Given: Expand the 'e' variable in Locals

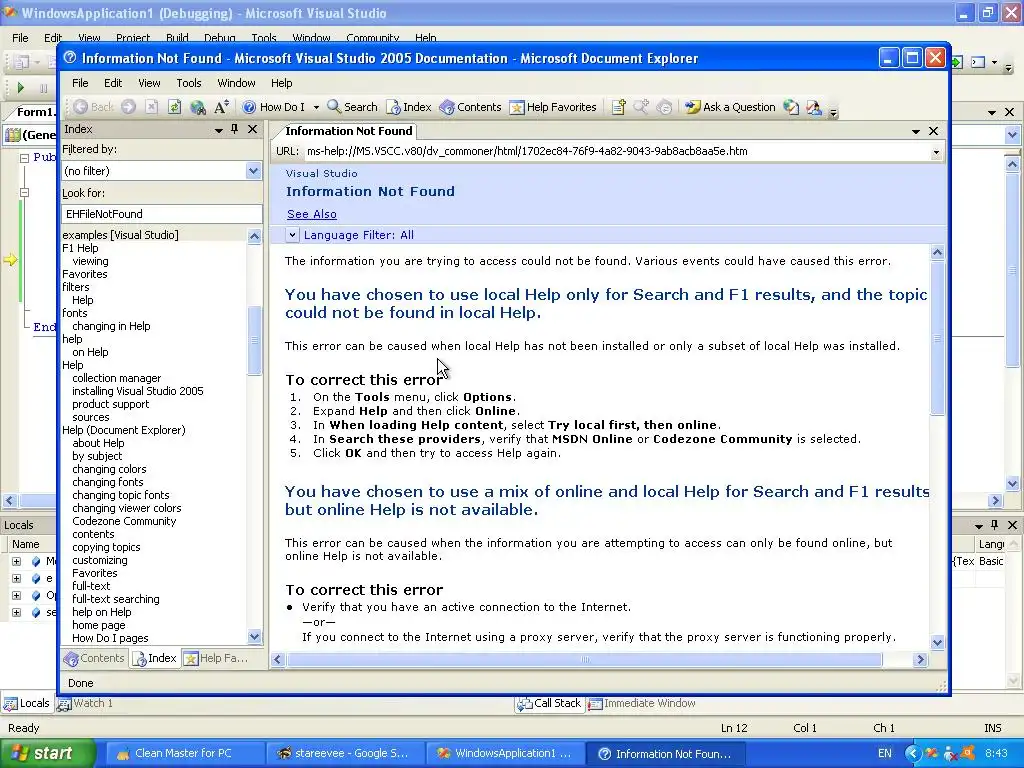Looking at the screenshot, I should [x=16, y=579].
